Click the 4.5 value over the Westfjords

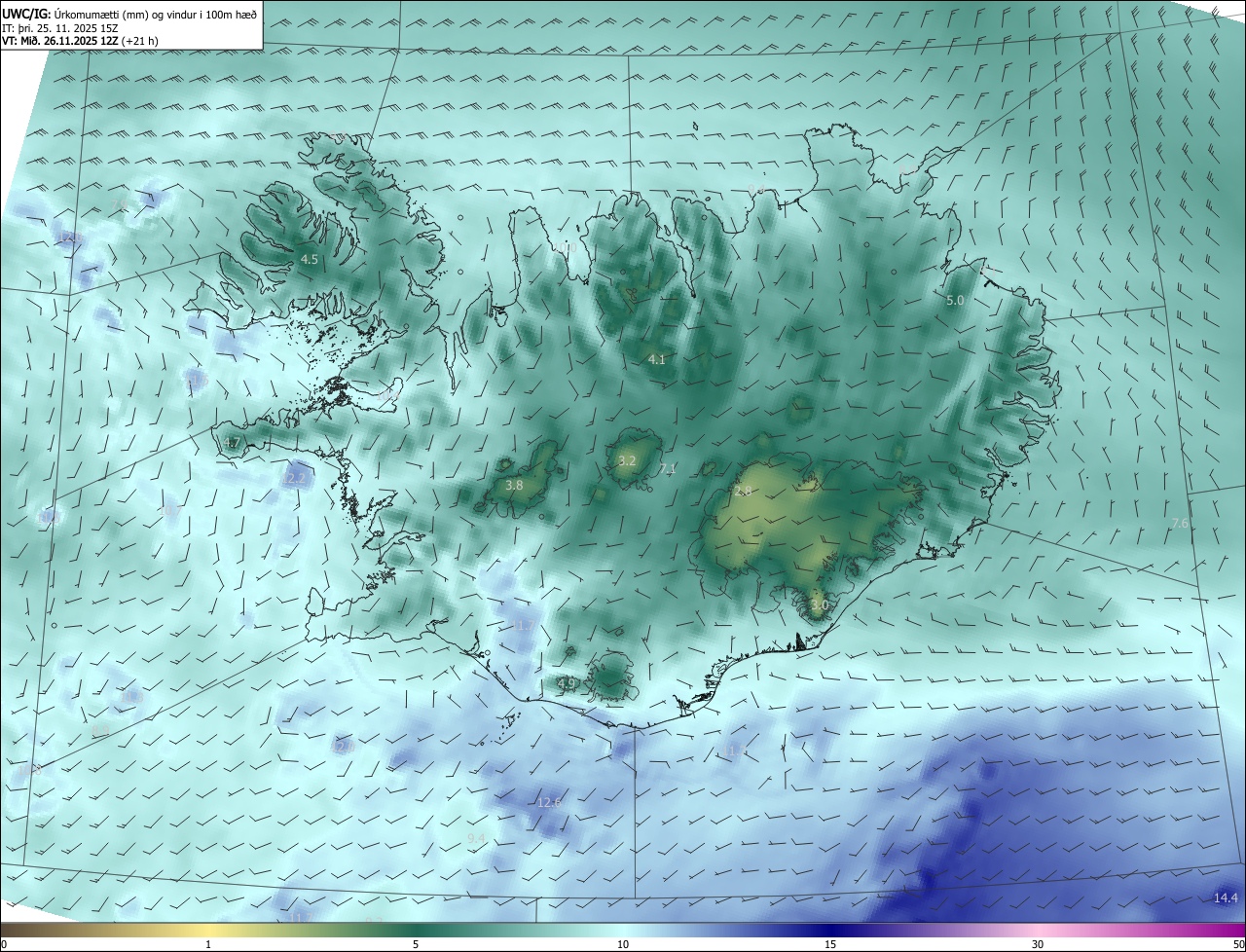coord(310,260)
